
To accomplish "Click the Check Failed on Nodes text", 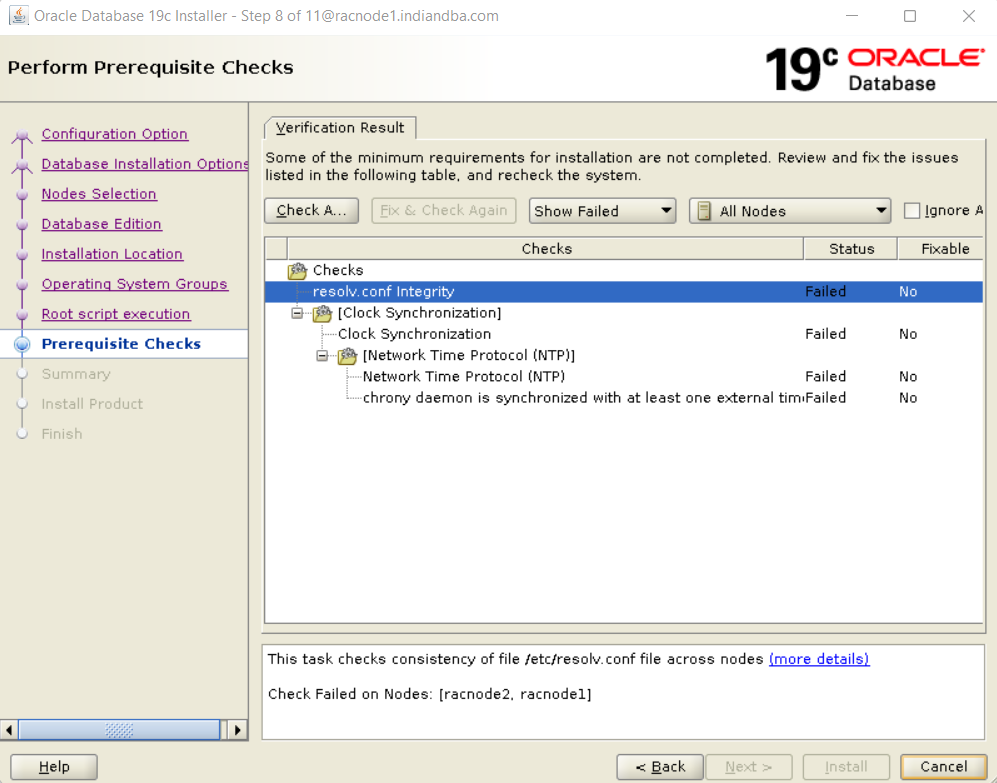I will (429, 694).
